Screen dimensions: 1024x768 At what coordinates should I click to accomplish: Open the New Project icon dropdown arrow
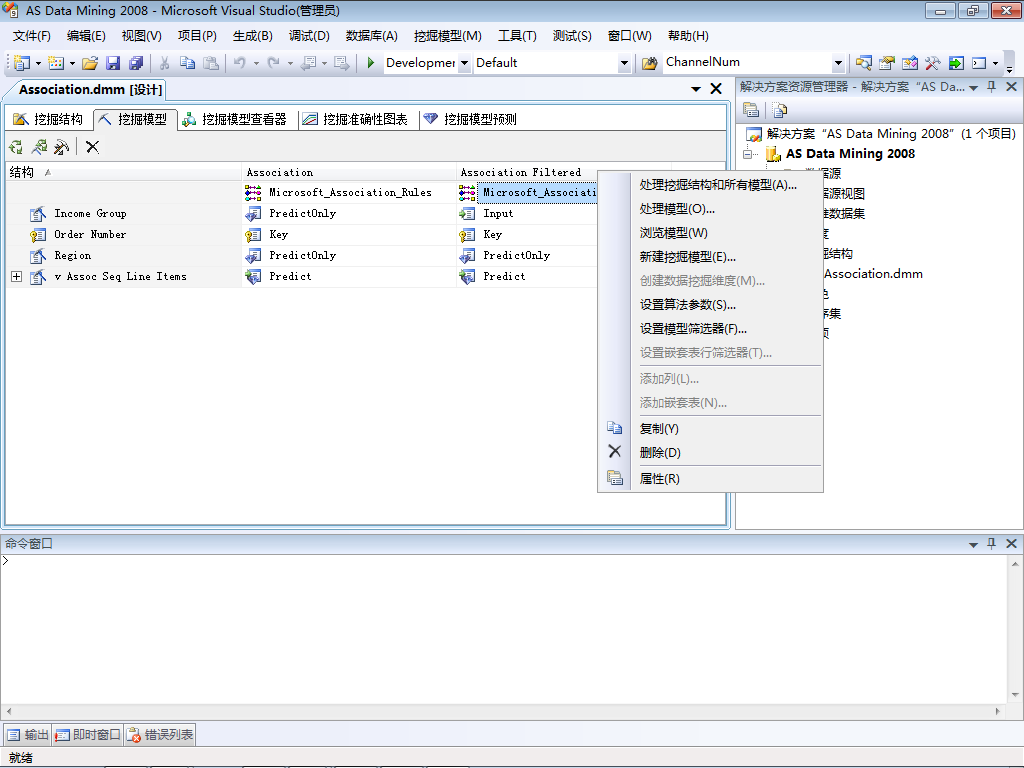(38, 63)
